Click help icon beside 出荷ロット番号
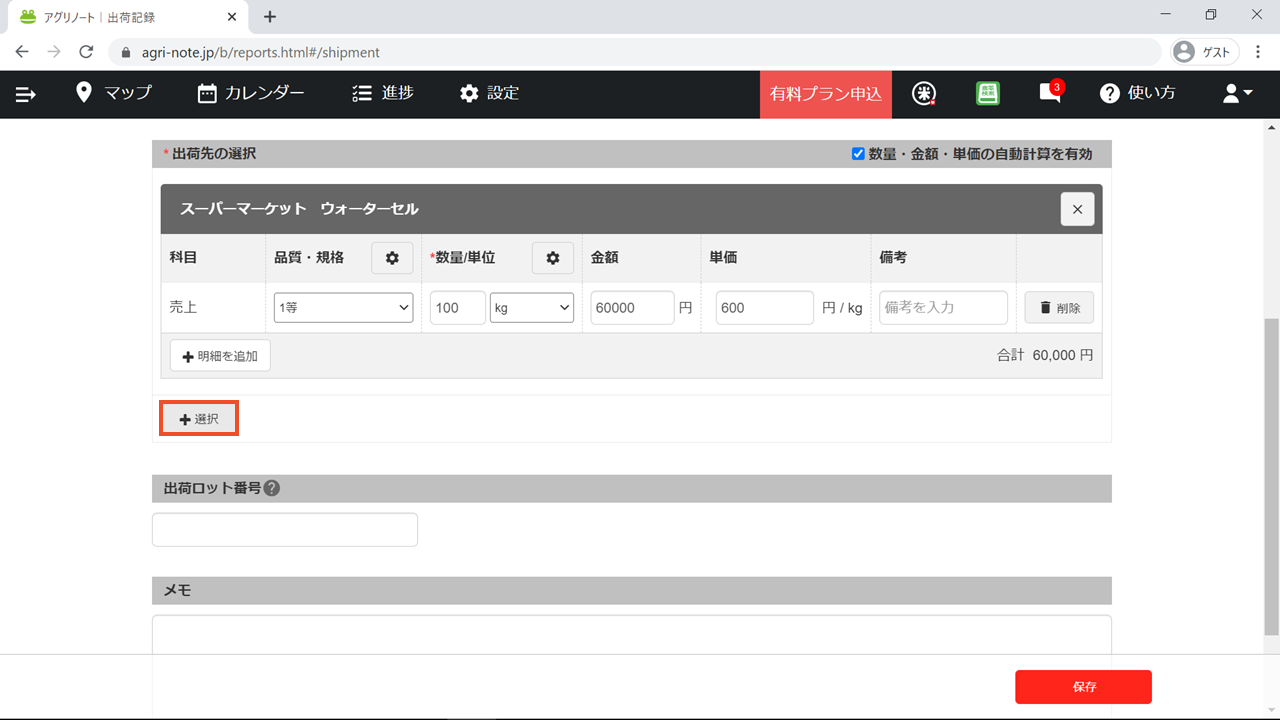The width and height of the screenshot is (1280, 720). 272,489
